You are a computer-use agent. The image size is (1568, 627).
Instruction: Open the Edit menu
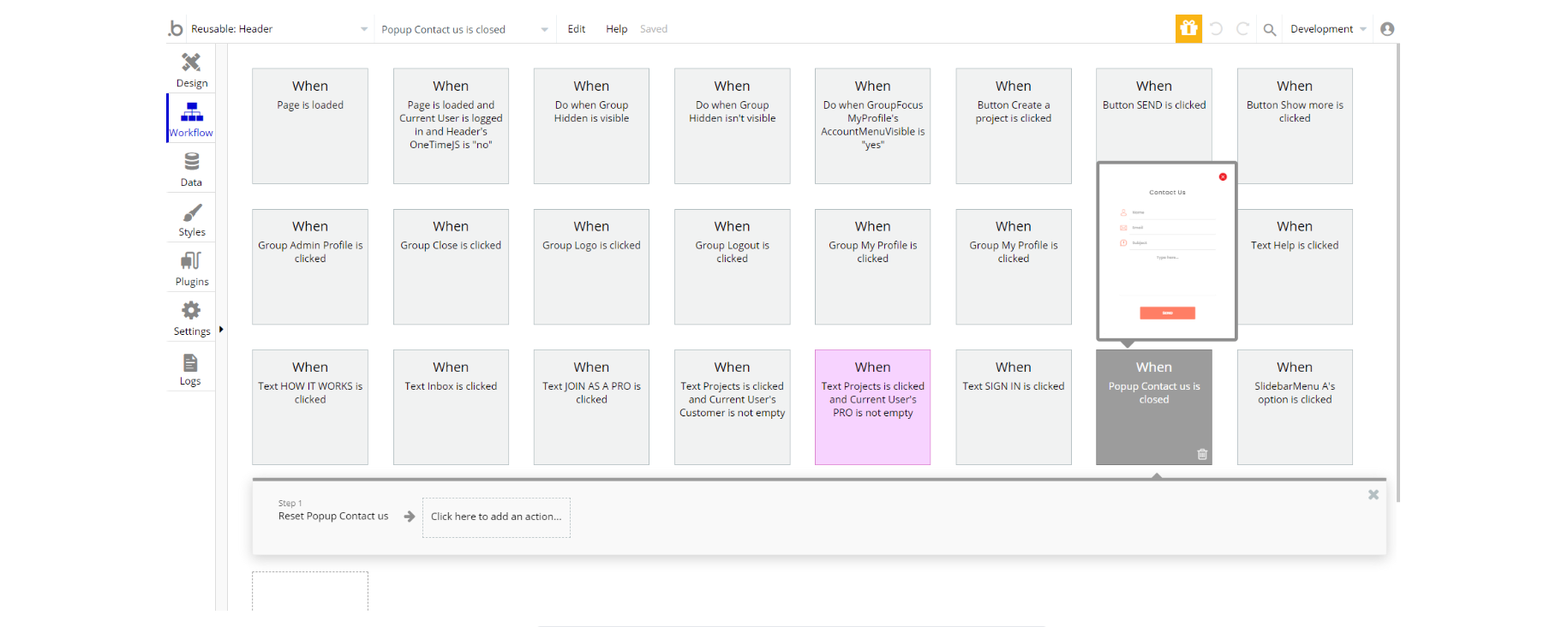point(577,29)
